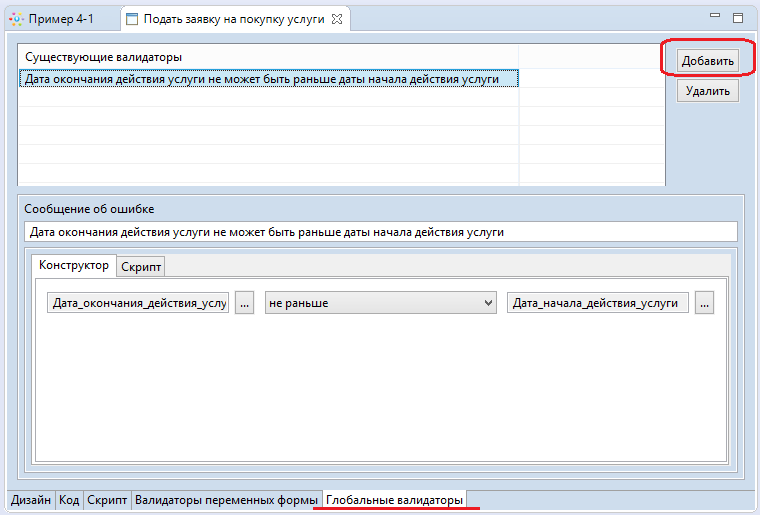This screenshot has height=515, width=760.
Task: Click the Дата_окончания_действия_услуги variable field
Action: pyautogui.click(x=139, y=303)
